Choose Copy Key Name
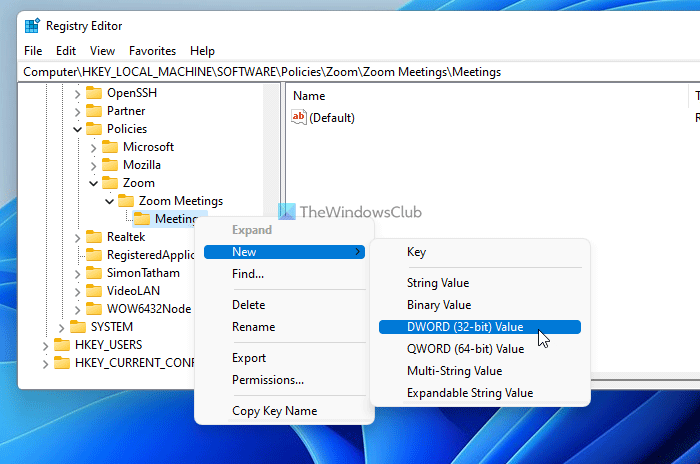 [284, 411]
